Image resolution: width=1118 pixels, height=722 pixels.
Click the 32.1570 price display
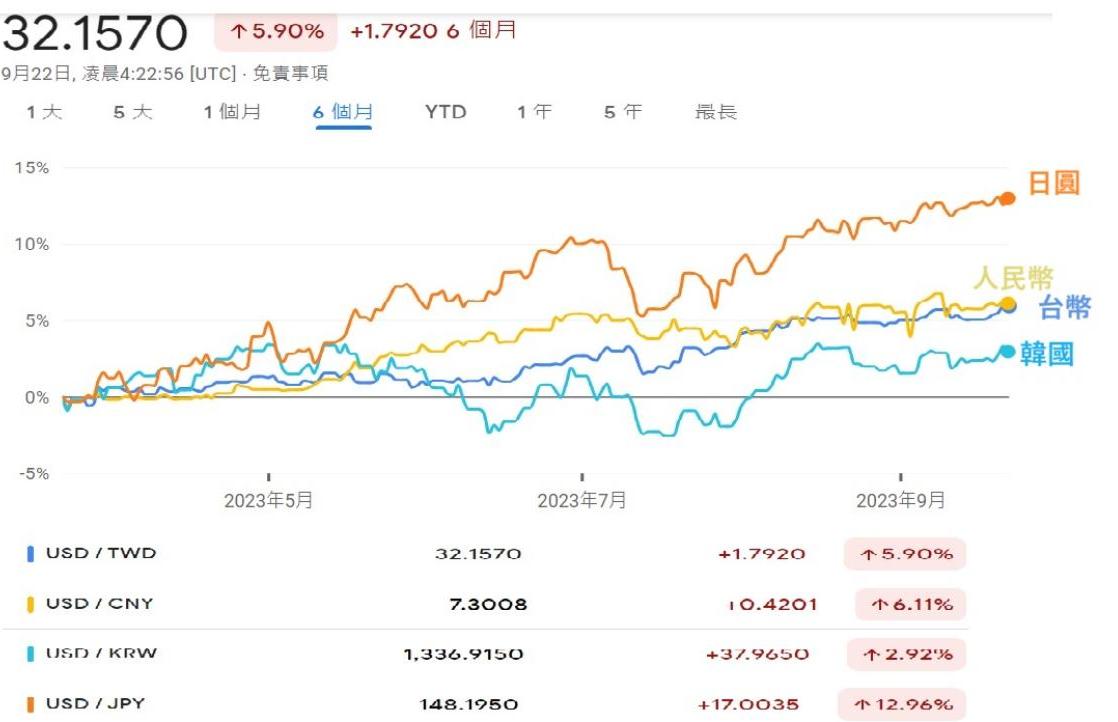coord(92,30)
